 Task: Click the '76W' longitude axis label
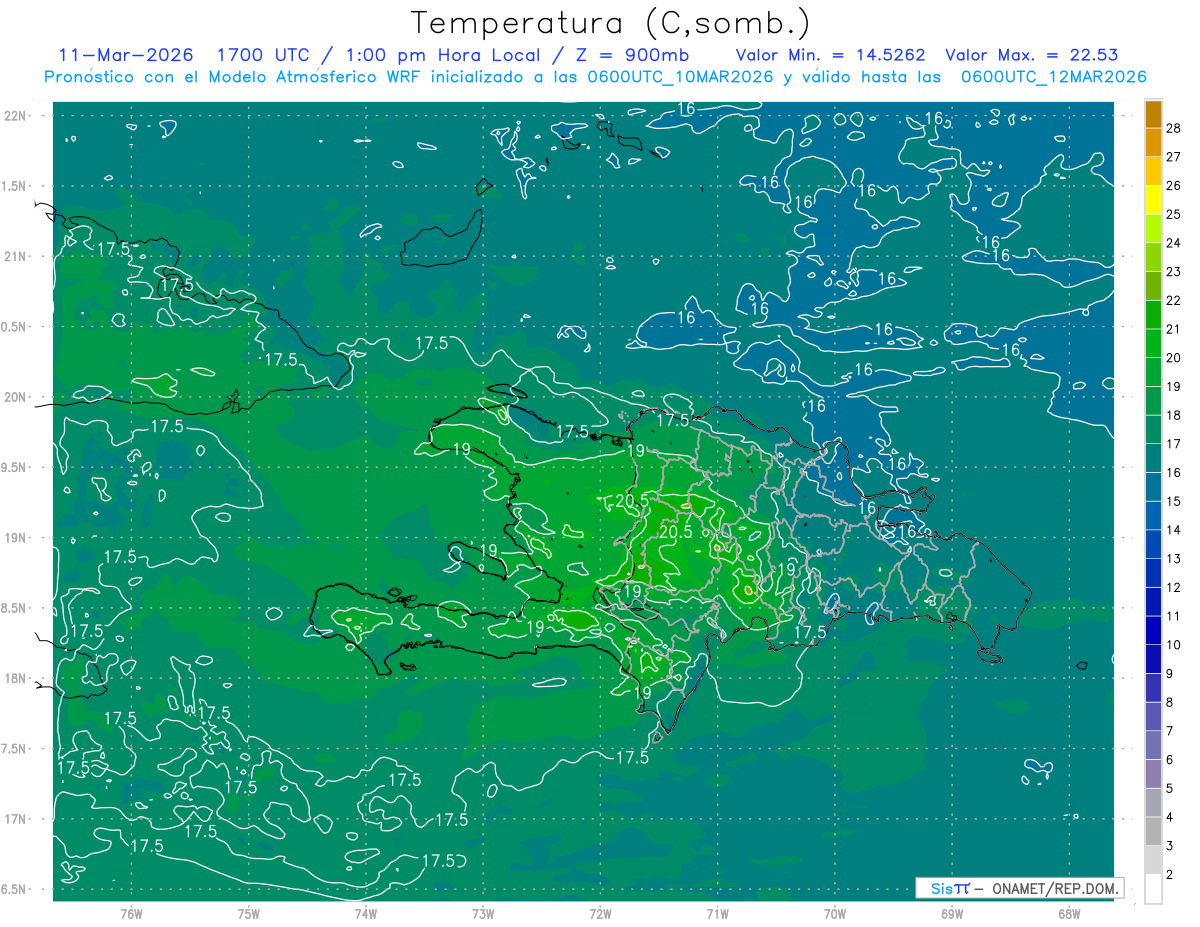pos(131,913)
